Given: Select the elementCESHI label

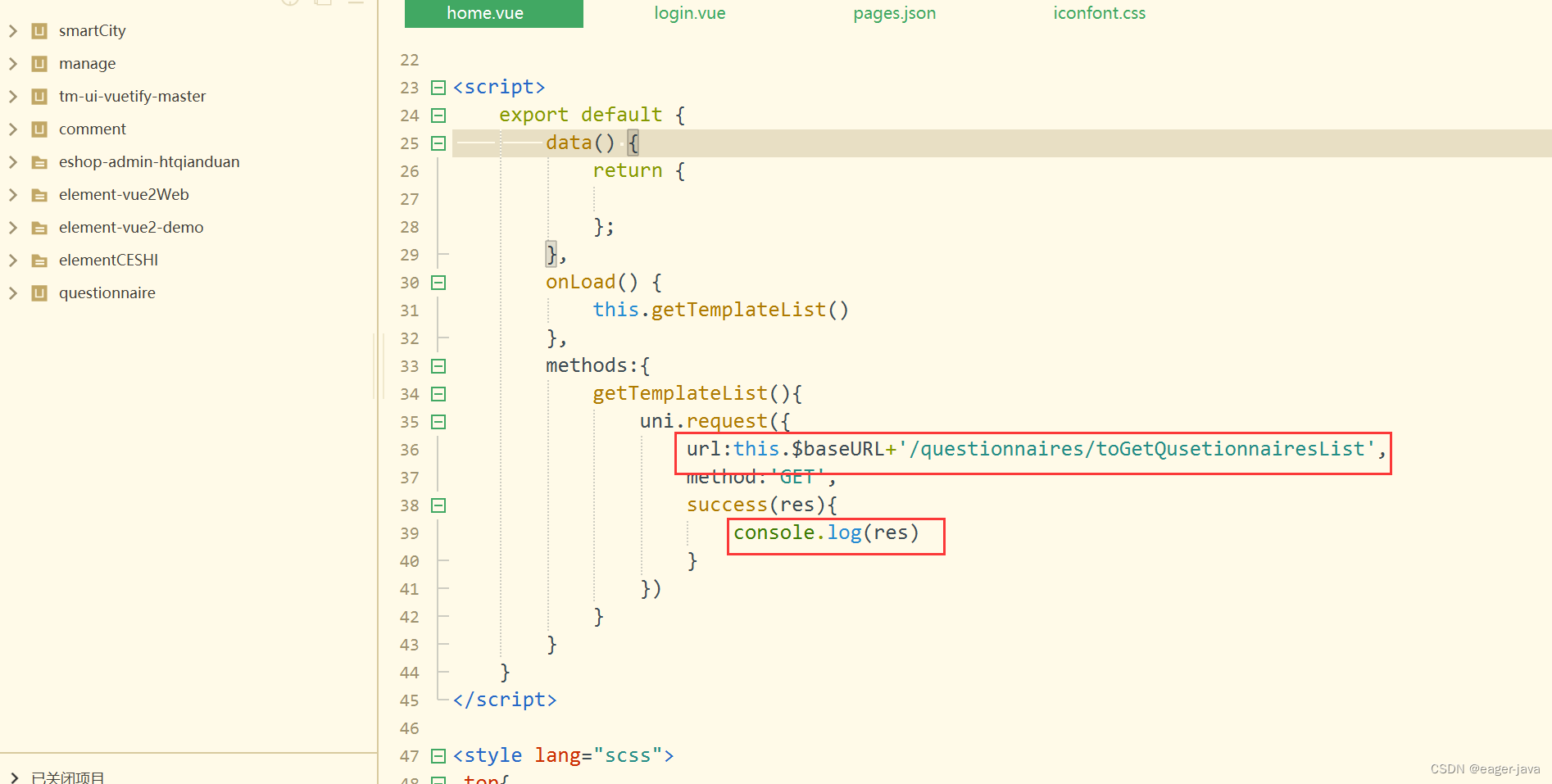Looking at the screenshot, I should pos(109,261).
